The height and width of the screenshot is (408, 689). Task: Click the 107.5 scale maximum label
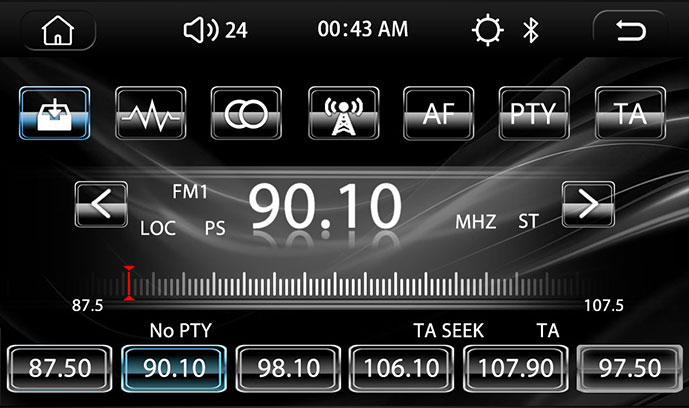(604, 305)
